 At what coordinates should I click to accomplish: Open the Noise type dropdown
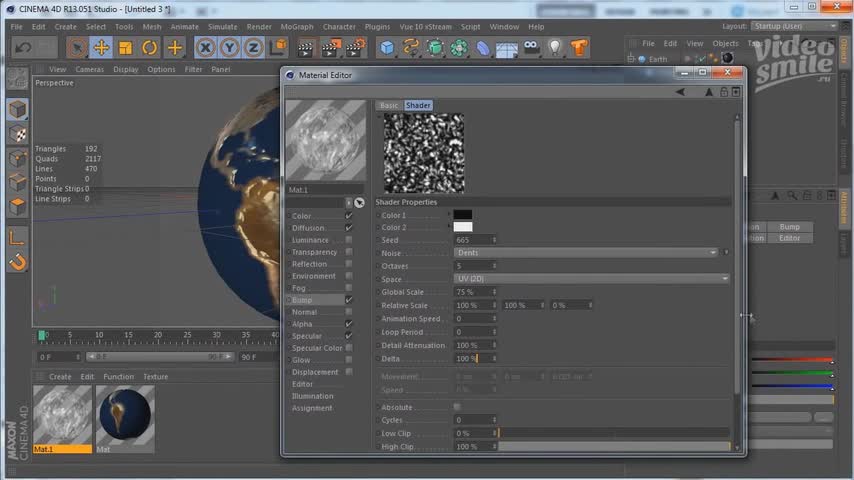click(586, 253)
